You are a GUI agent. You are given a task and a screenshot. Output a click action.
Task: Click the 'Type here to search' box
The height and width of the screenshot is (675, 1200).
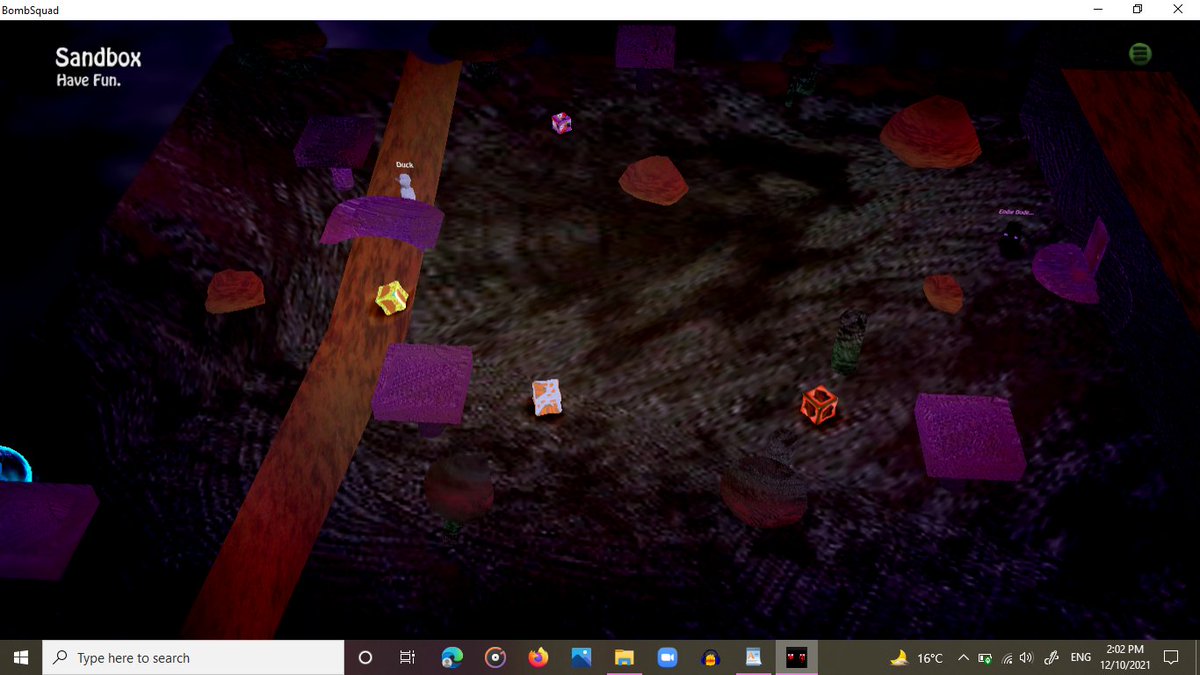pyautogui.click(x=194, y=657)
